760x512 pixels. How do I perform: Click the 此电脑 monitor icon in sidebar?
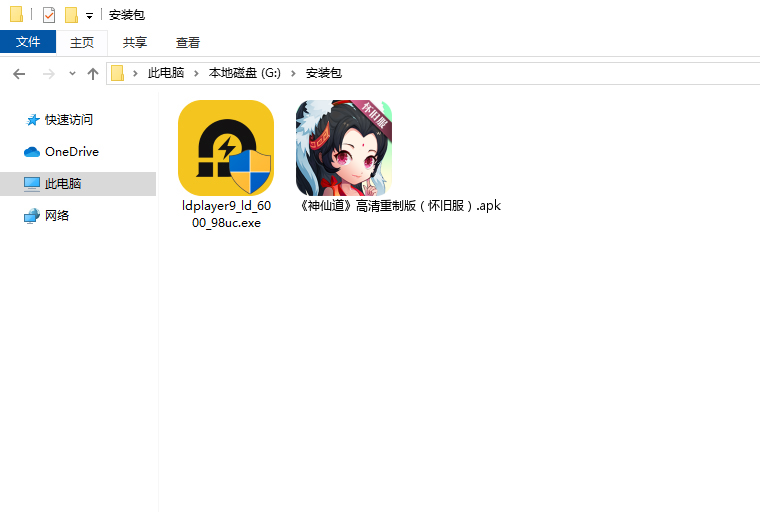(x=32, y=184)
